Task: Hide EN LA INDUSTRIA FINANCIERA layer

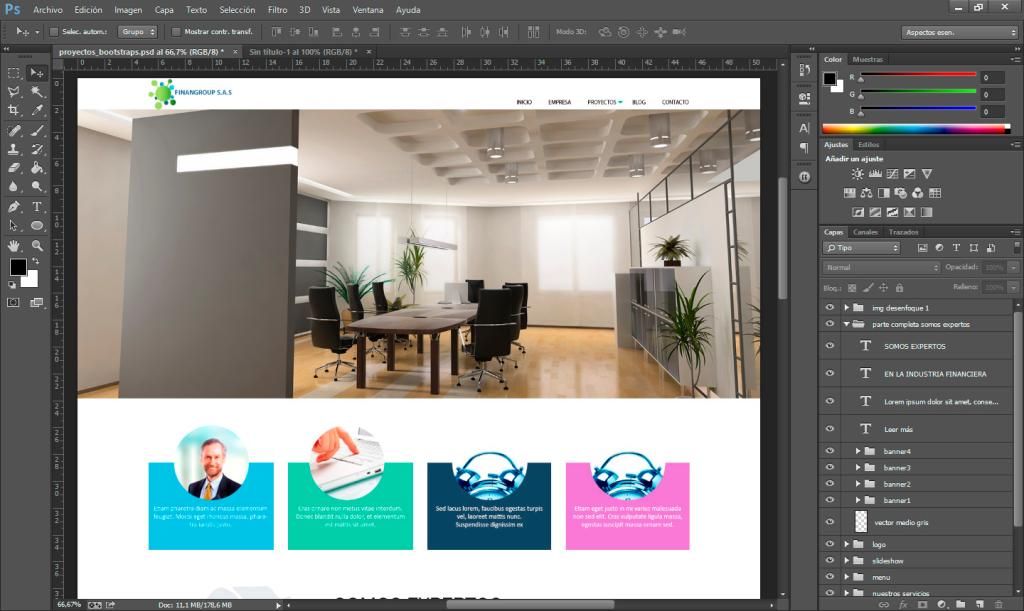Action: coord(829,373)
